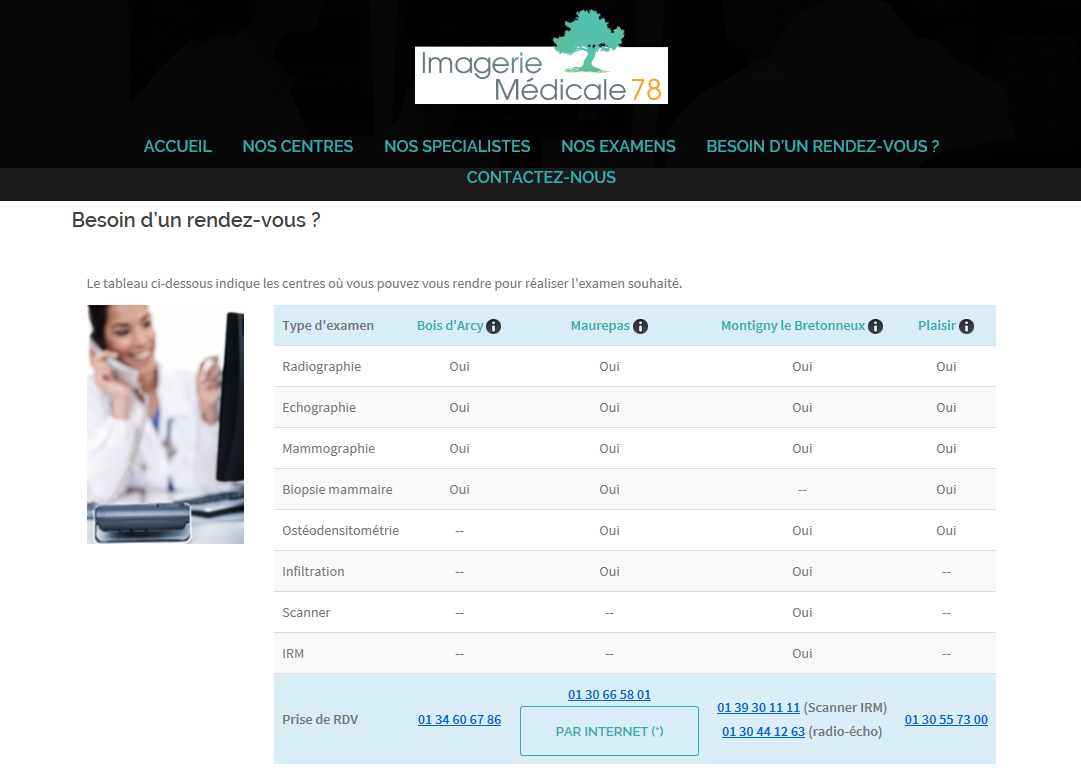1081x775 pixels.
Task: Click Oui for Biopsie mammaire at Bois d'Arcy
Action: click(x=459, y=490)
